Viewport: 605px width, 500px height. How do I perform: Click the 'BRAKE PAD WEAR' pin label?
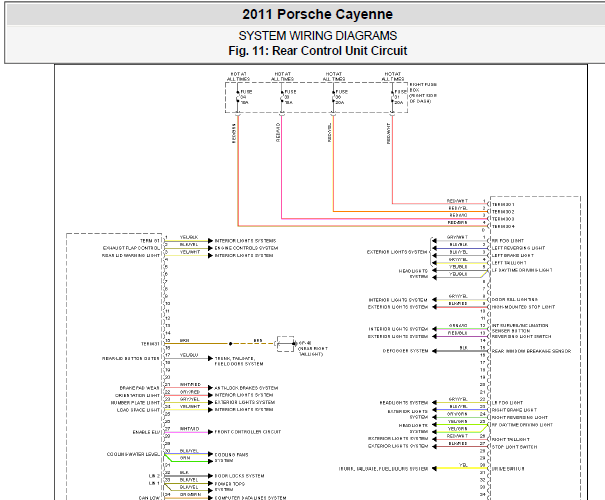coord(139,388)
